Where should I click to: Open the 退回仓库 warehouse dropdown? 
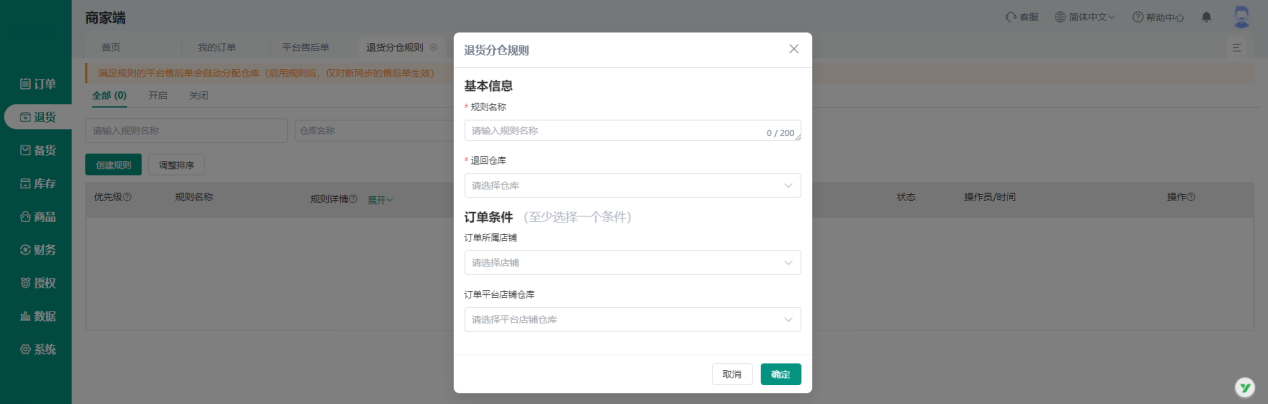(632, 185)
